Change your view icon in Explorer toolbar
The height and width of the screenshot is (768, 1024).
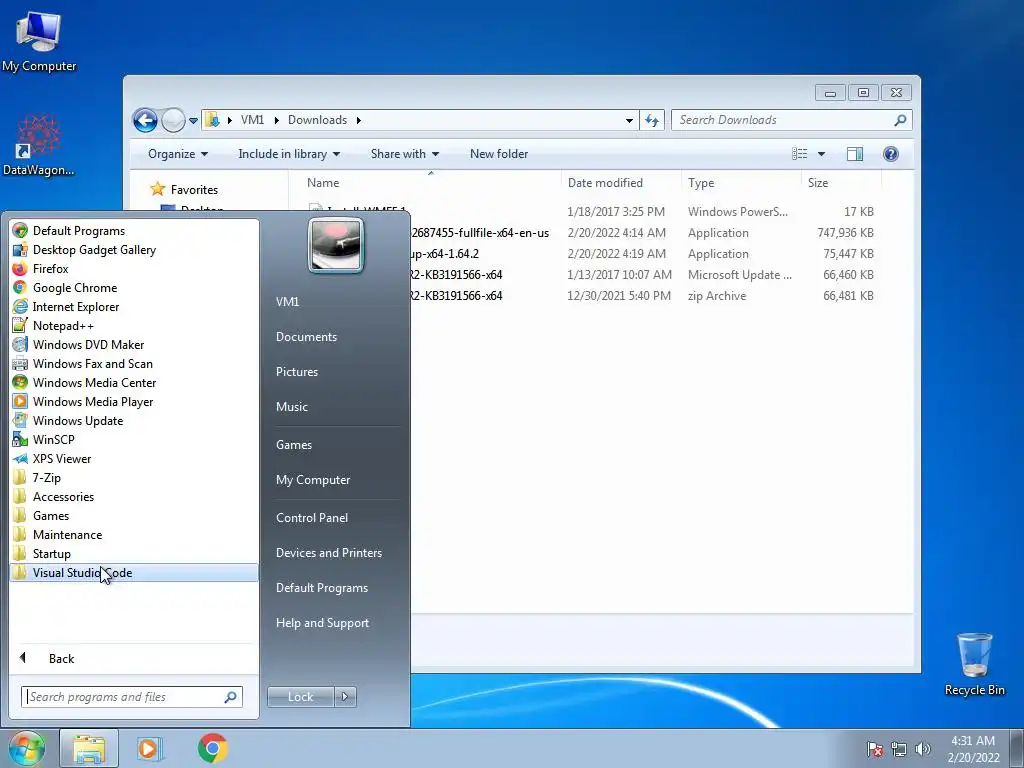[x=799, y=154]
